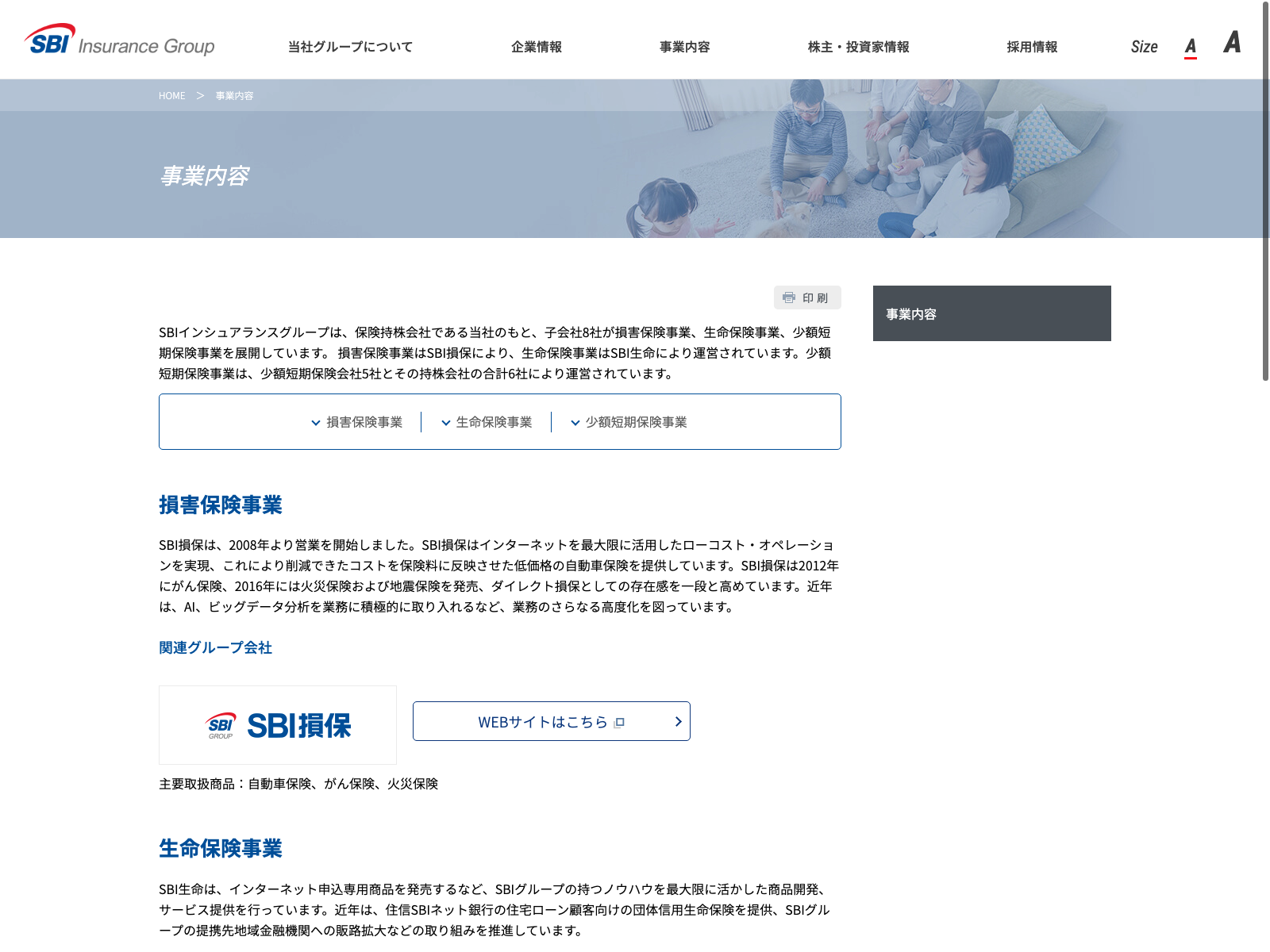Click the SBI Insurance Group logo
Image resolution: width=1270 pixels, height=952 pixels.
(120, 40)
